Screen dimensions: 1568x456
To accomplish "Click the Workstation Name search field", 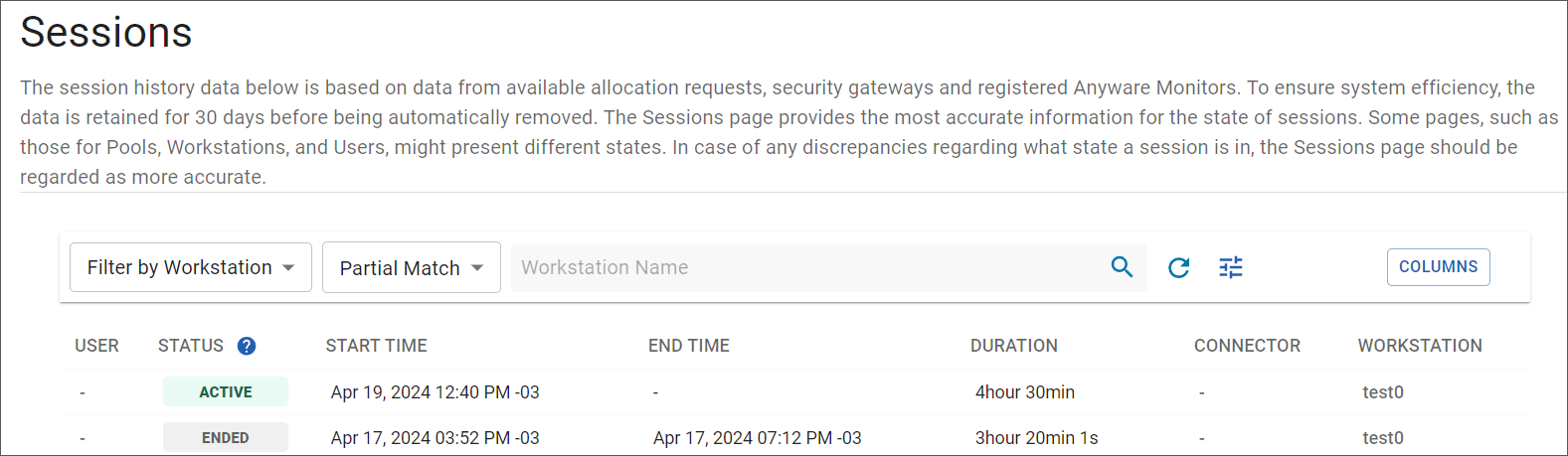I will 805,267.
